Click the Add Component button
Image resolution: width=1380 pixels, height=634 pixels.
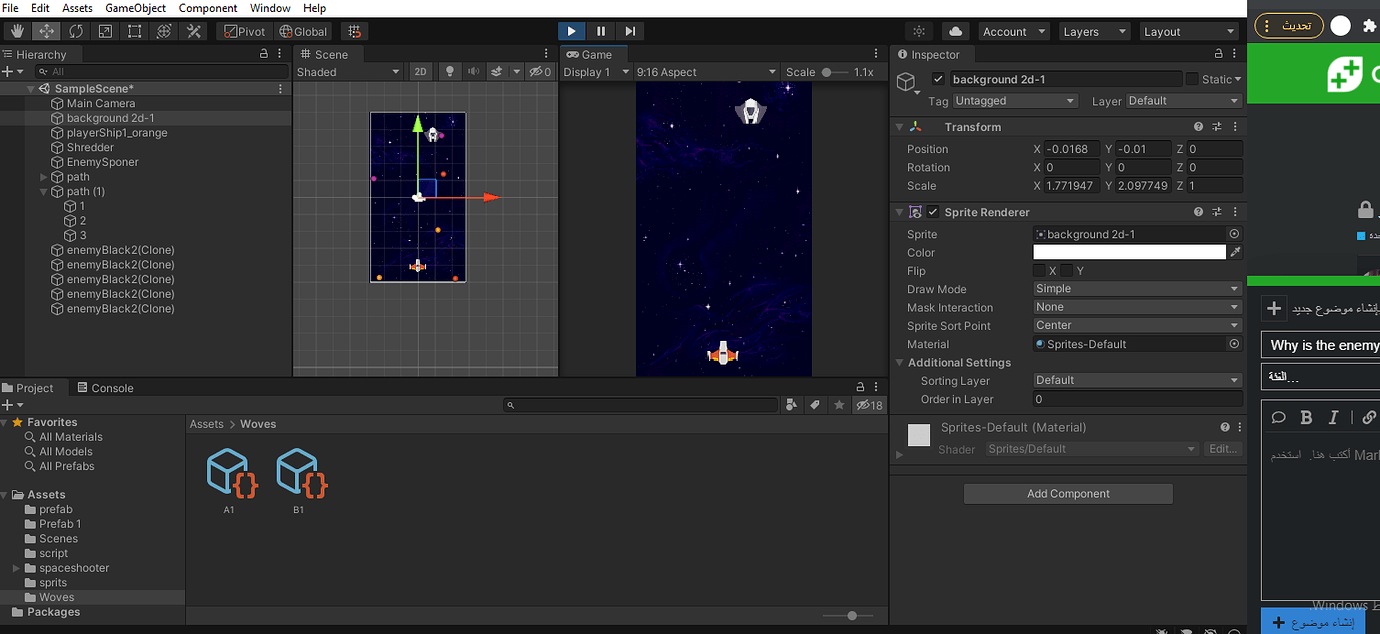tap(1068, 494)
